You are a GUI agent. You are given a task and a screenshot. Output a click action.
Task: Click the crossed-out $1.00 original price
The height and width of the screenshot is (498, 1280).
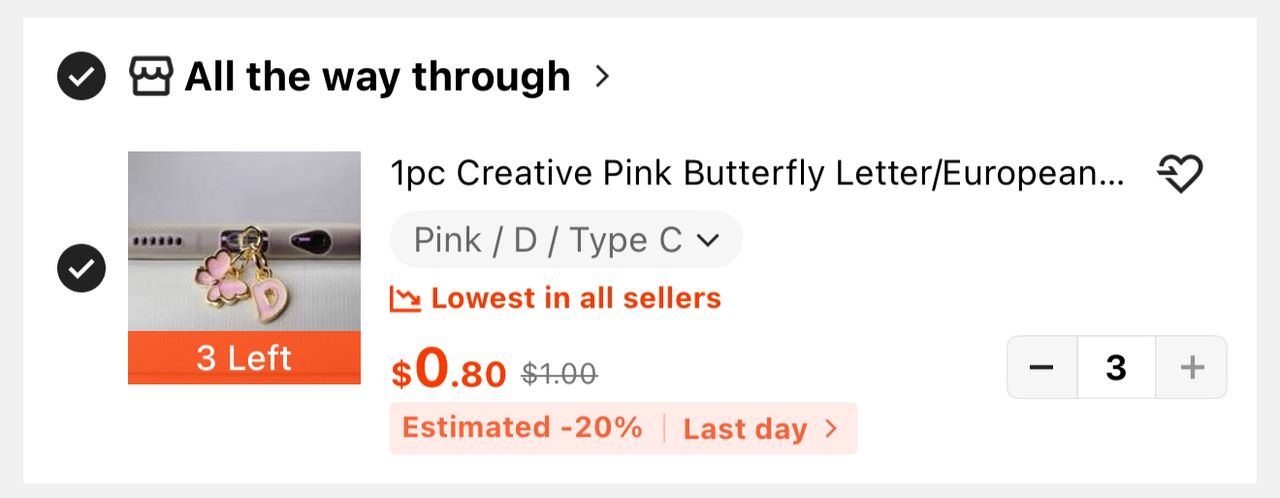click(x=560, y=374)
